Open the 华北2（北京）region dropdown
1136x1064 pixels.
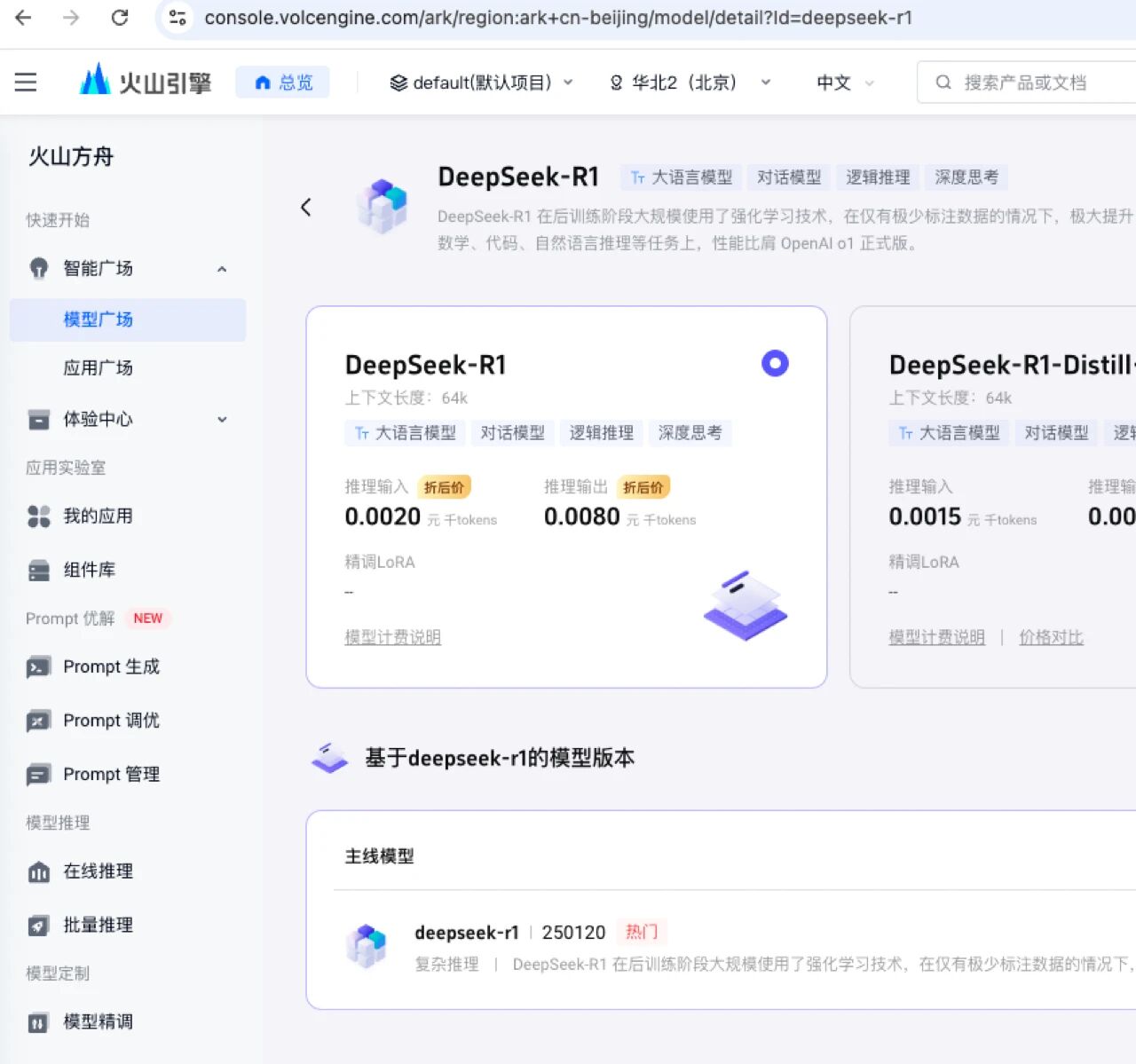point(690,83)
